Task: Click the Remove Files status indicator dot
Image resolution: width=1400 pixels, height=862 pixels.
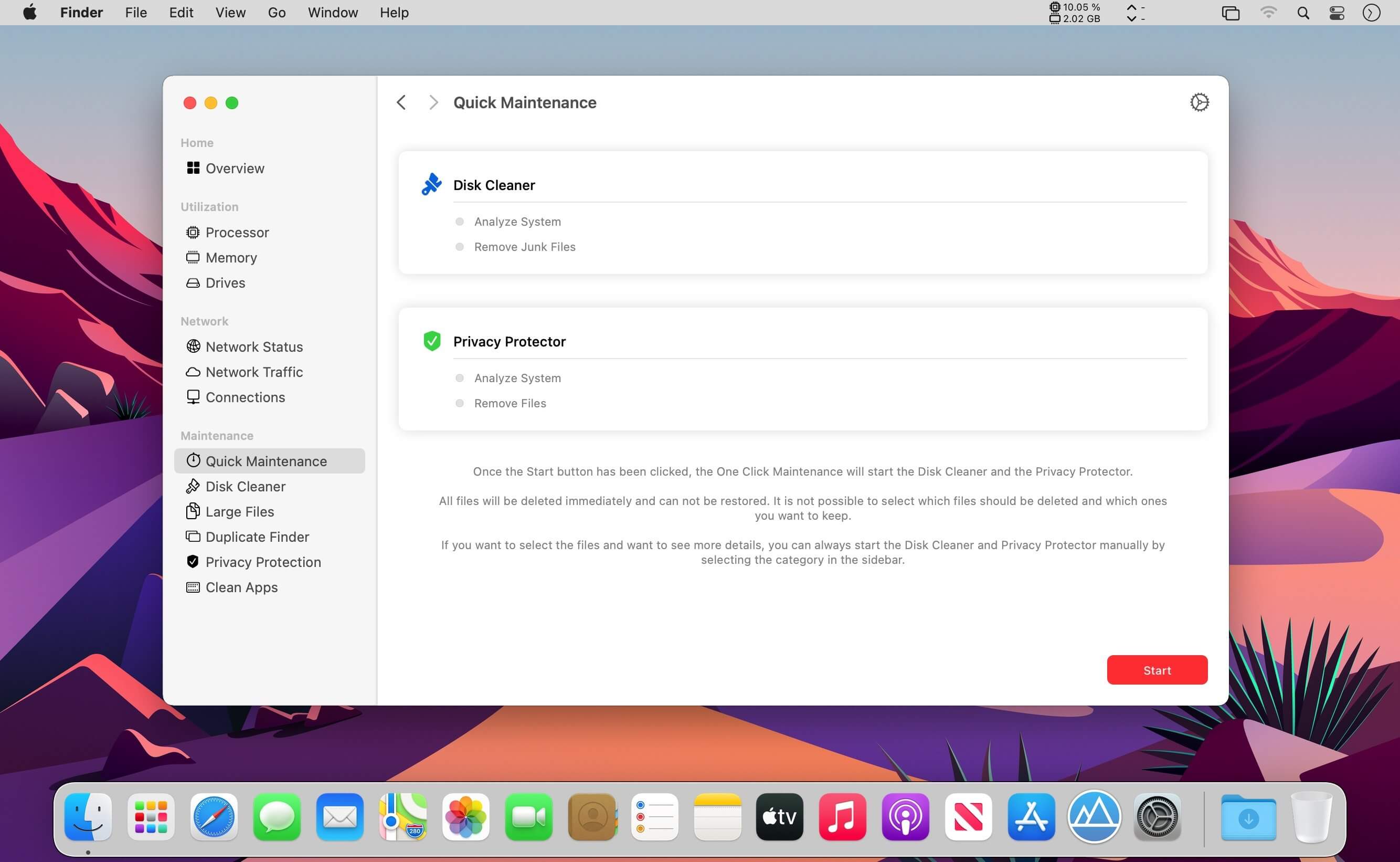Action: tap(459, 403)
